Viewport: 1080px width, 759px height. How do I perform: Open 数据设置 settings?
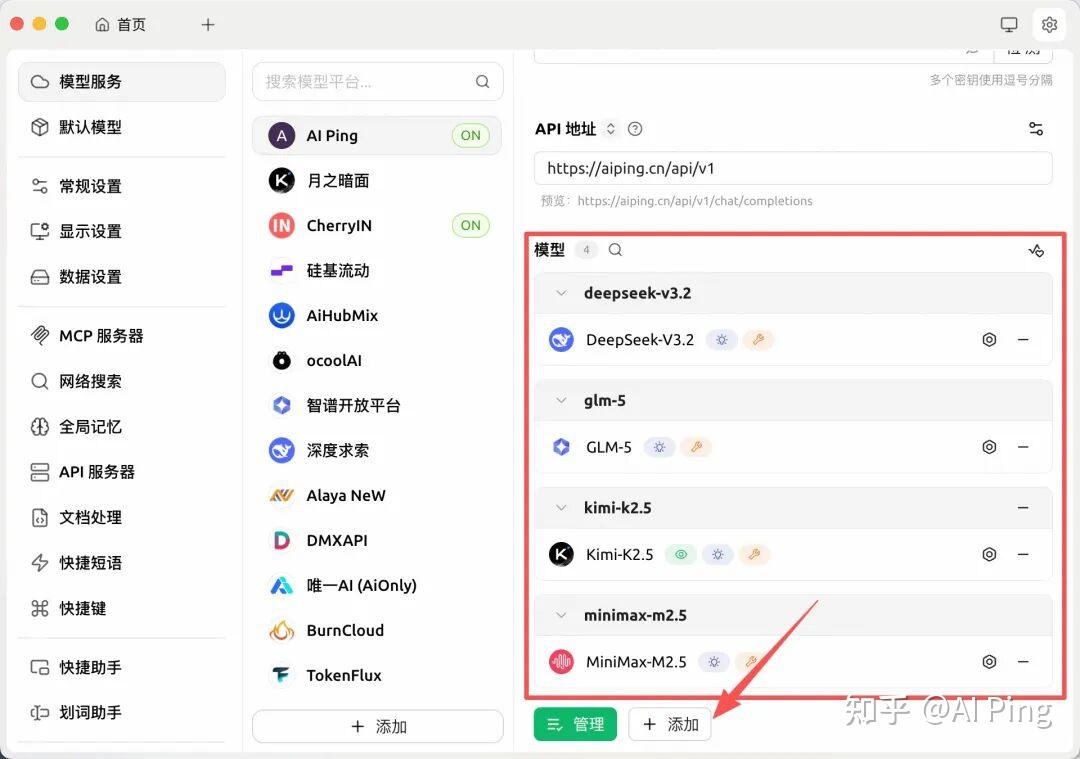coord(122,277)
